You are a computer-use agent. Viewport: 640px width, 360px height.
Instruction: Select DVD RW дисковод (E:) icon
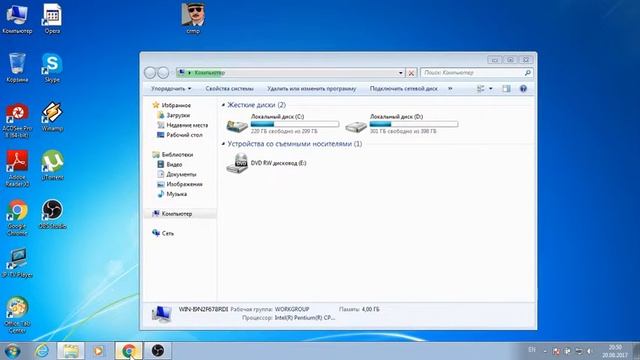coord(237,163)
